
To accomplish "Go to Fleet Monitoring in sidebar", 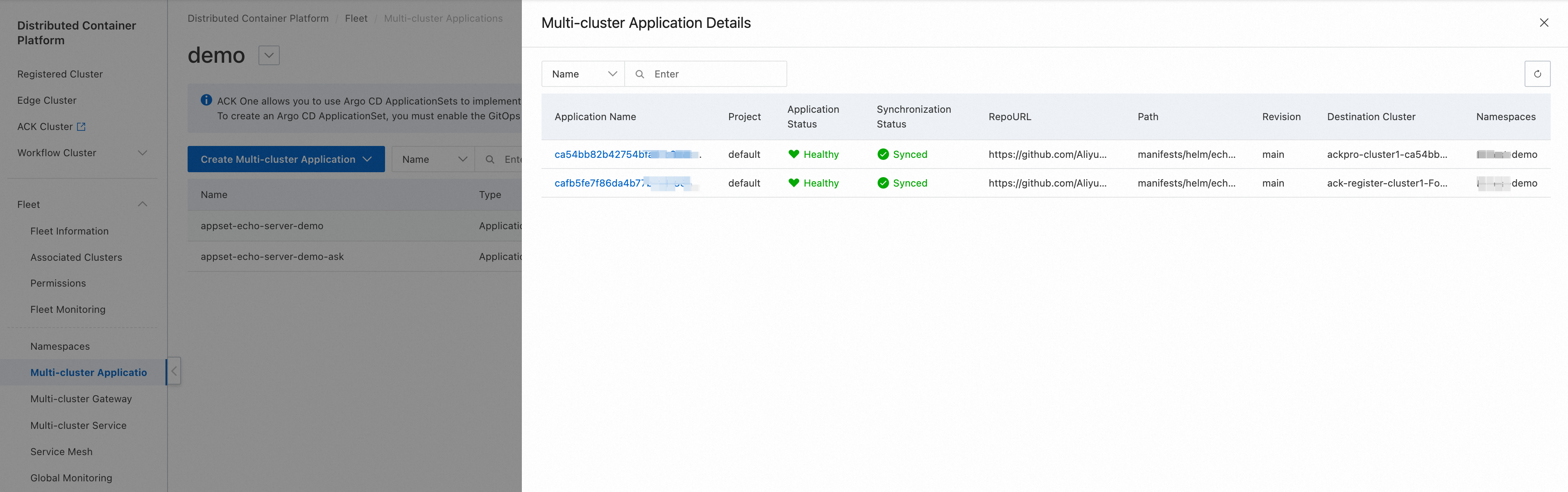I will [68, 309].
